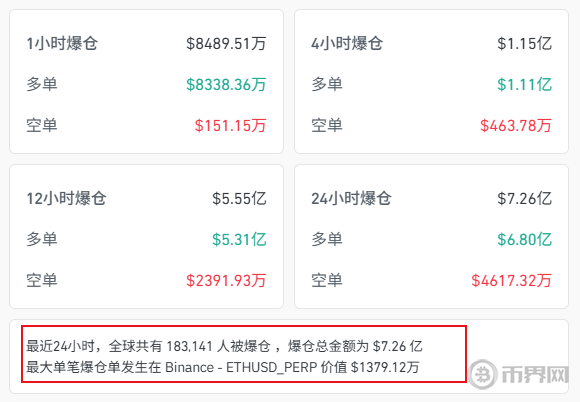Click the 12小时爆仓 card heading
The width and height of the screenshot is (580, 402).
click(66, 199)
